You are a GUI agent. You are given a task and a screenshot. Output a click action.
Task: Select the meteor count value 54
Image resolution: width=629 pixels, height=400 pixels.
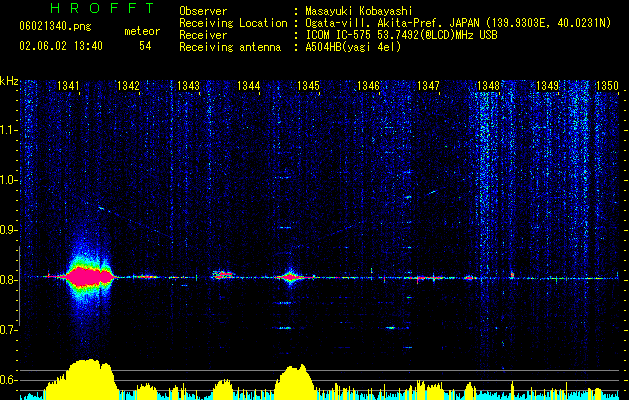click(145, 46)
